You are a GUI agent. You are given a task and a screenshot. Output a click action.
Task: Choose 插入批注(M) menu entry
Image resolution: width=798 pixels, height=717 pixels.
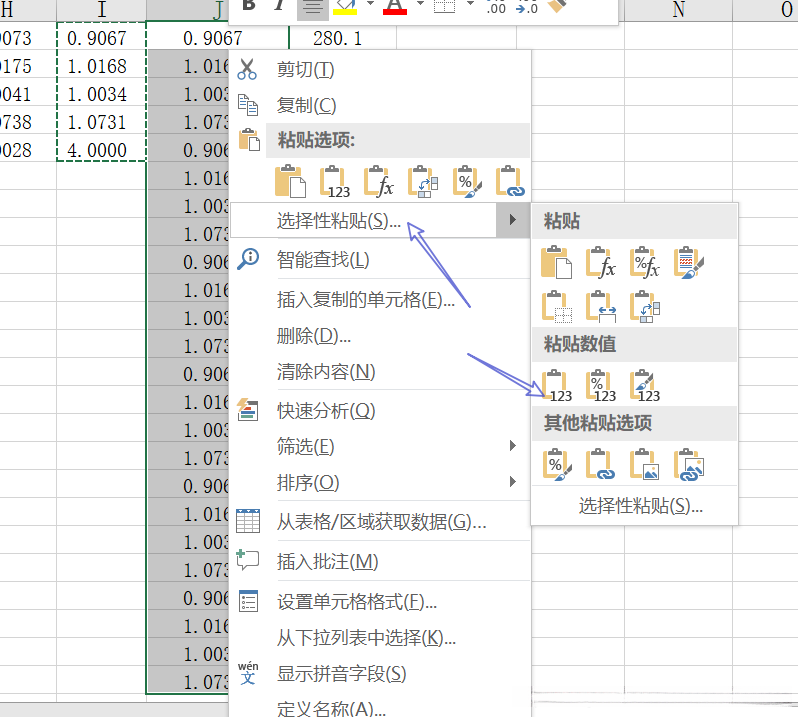click(327, 561)
